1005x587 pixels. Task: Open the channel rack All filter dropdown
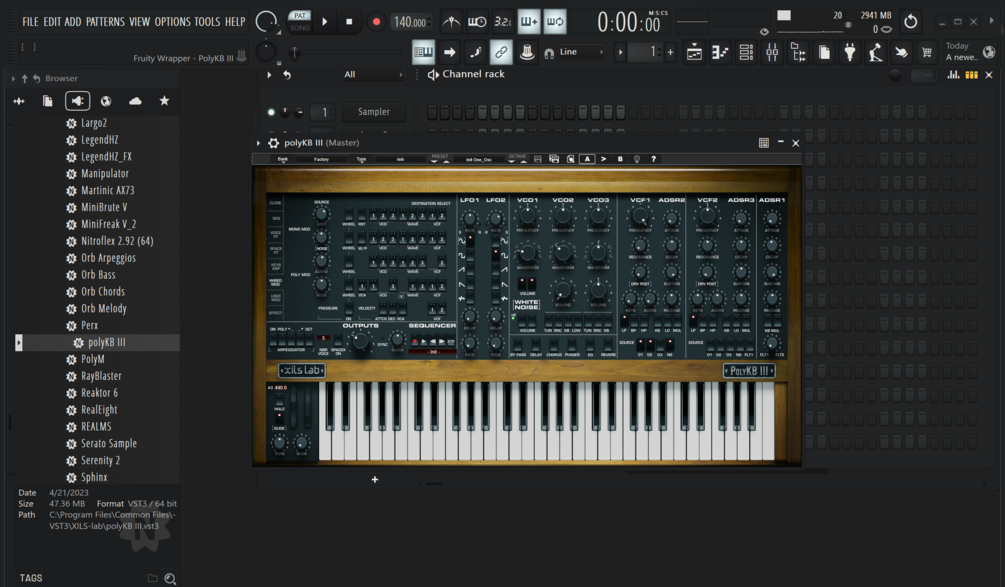373,74
